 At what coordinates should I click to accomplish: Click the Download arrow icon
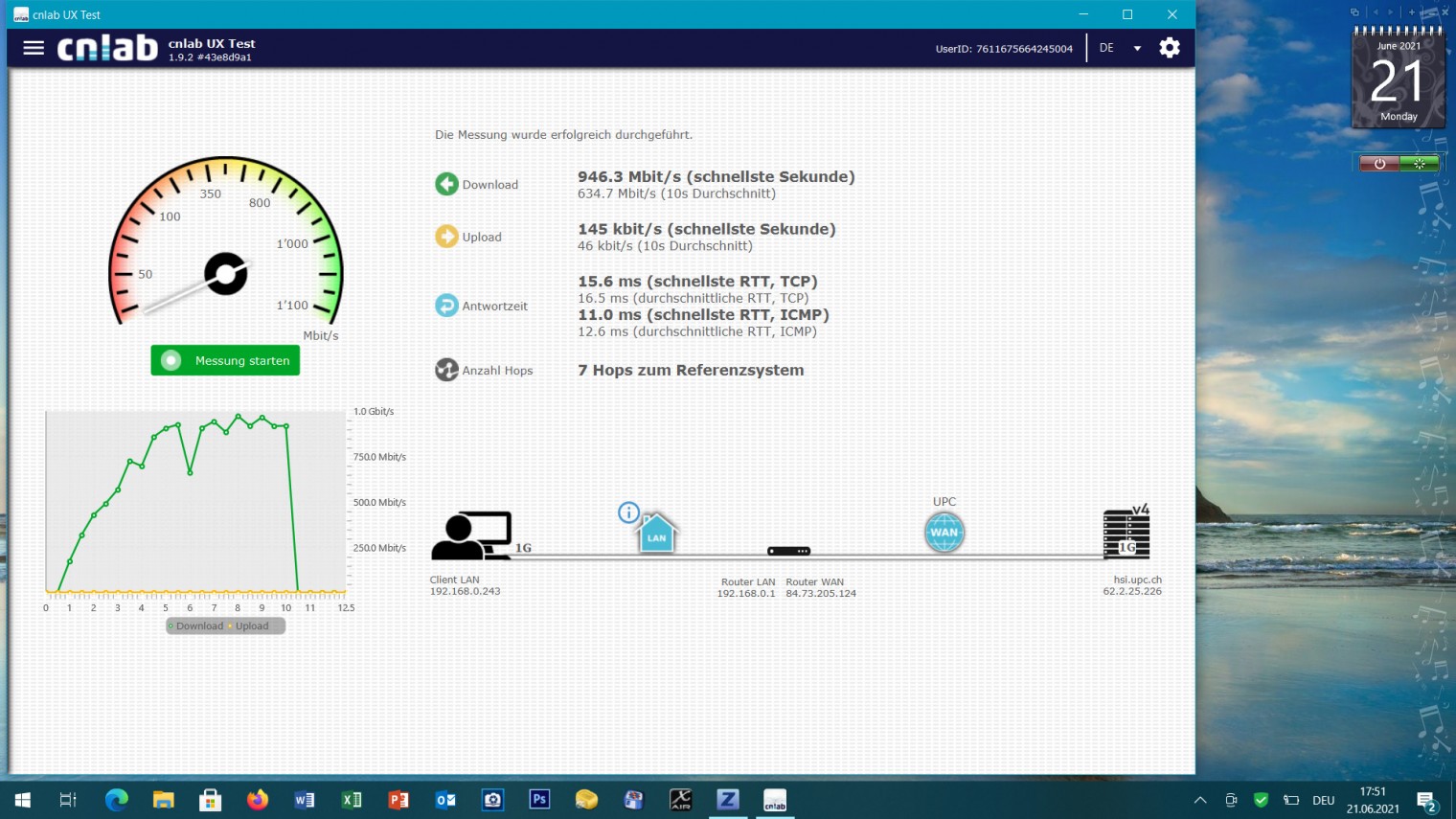pyautogui.click(x=446, y=184)
